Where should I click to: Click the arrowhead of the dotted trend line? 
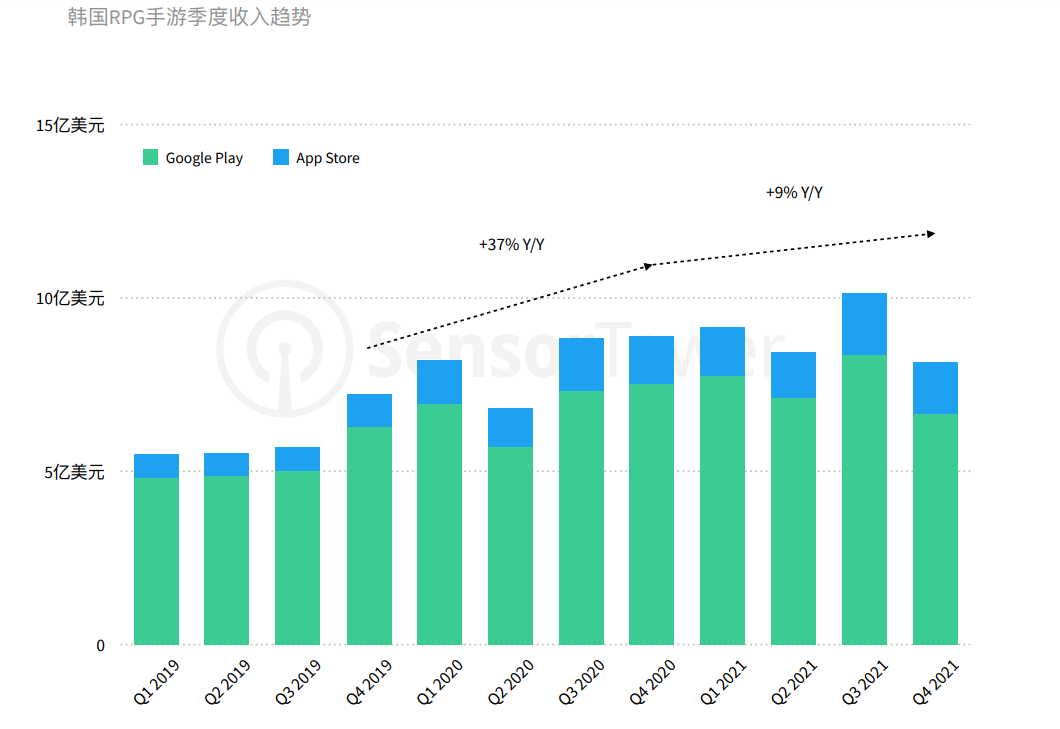(x=930, y=232)
